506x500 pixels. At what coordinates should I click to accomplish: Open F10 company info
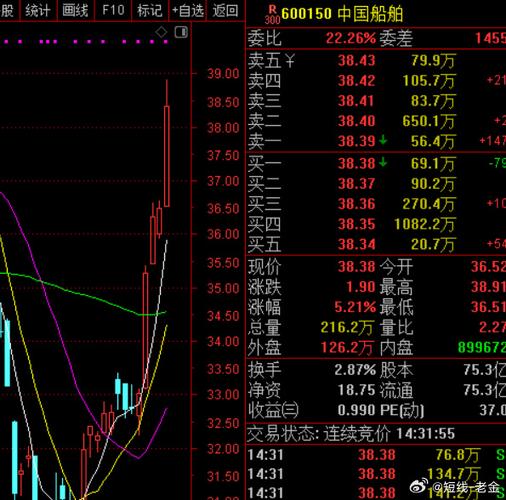[113, 10]
